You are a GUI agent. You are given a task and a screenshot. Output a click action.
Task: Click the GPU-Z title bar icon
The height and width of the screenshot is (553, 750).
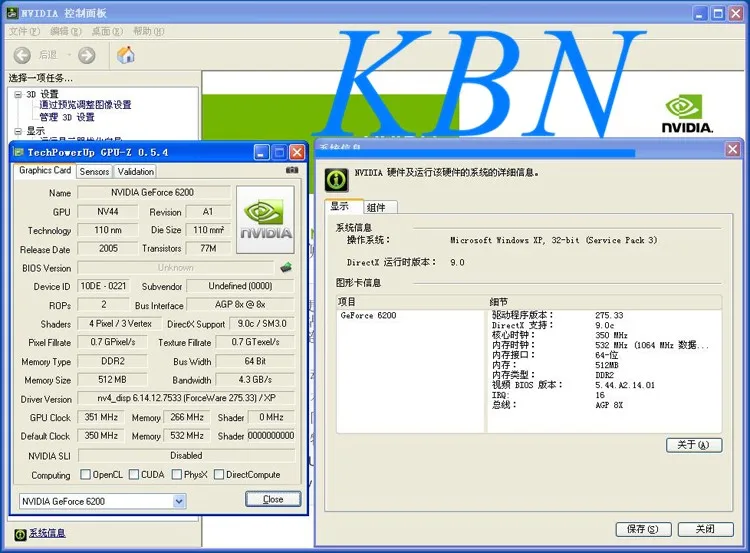tap(19, 153)
